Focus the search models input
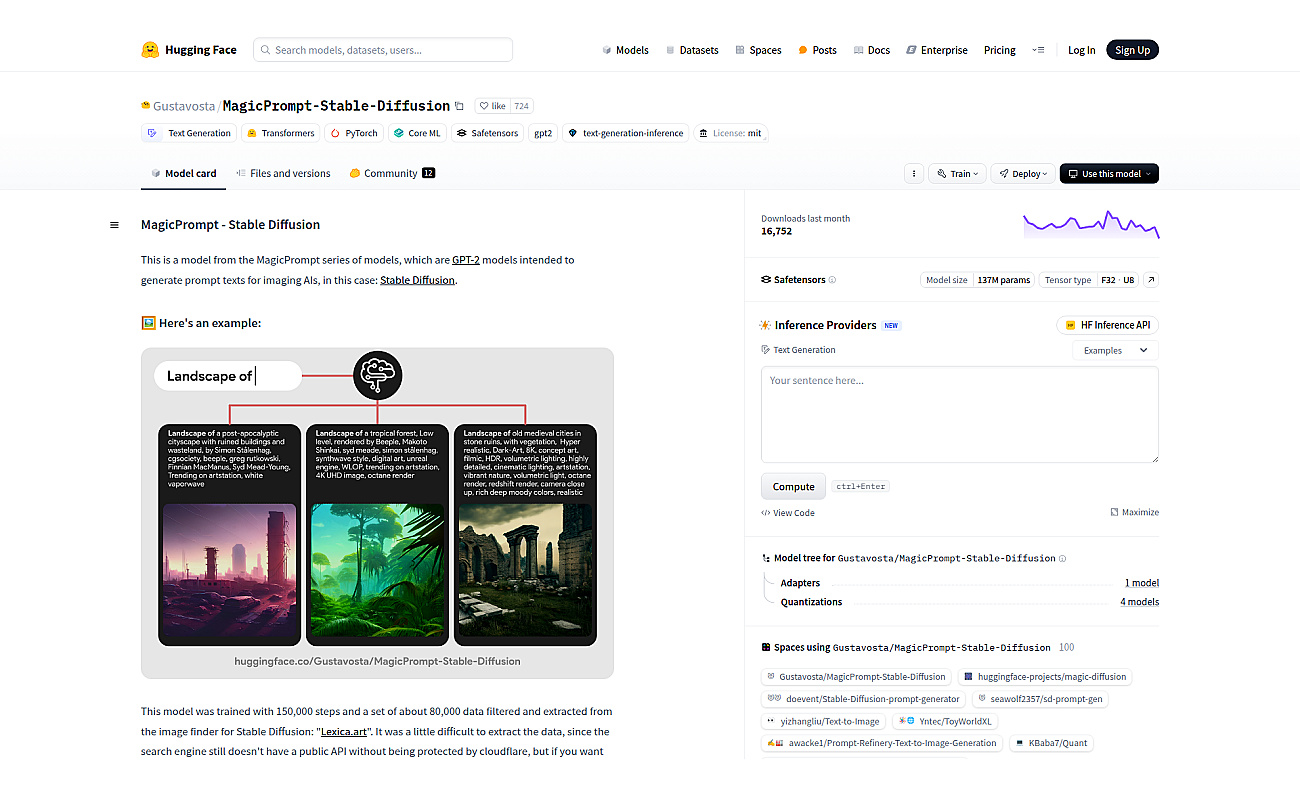This screenshot has height=788, width=1300. 383,50
